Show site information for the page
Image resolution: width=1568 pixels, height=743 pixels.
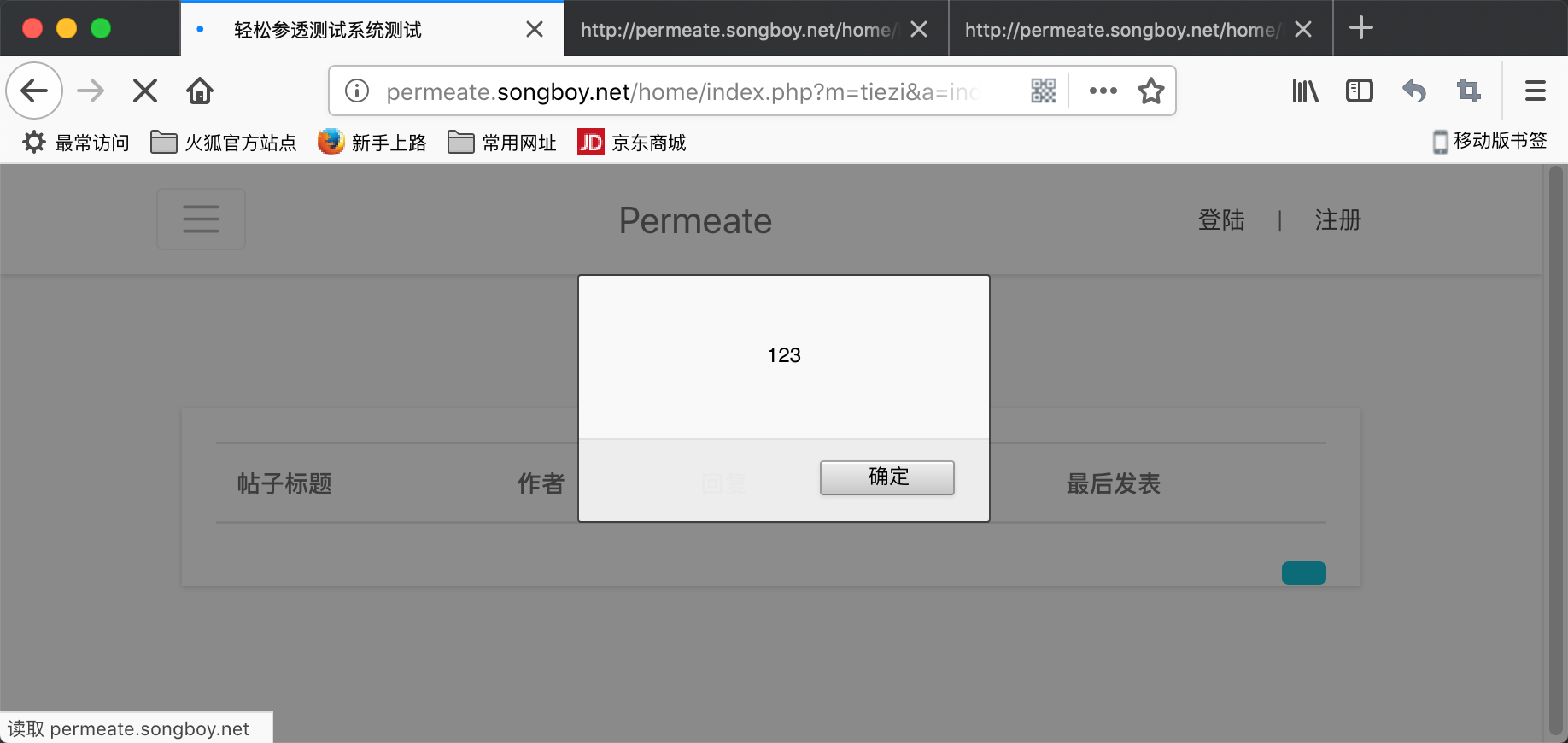click(x=357, y=91)
